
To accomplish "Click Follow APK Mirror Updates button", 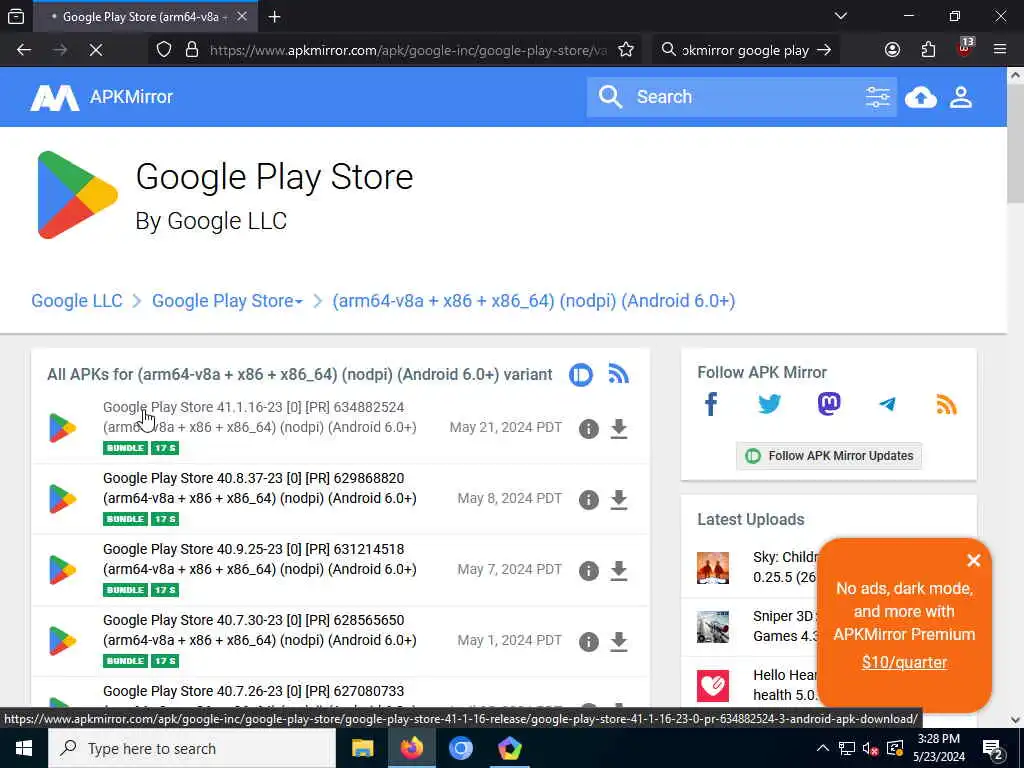I will [x=829, y=456].
